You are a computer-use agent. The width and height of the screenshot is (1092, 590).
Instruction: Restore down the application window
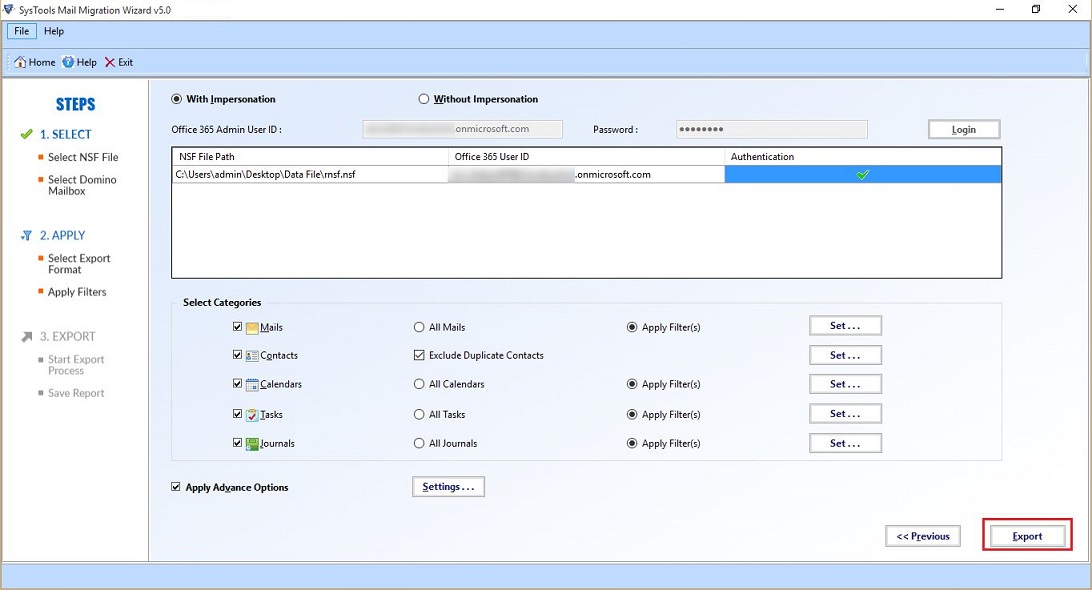[x=1036, y=9]
